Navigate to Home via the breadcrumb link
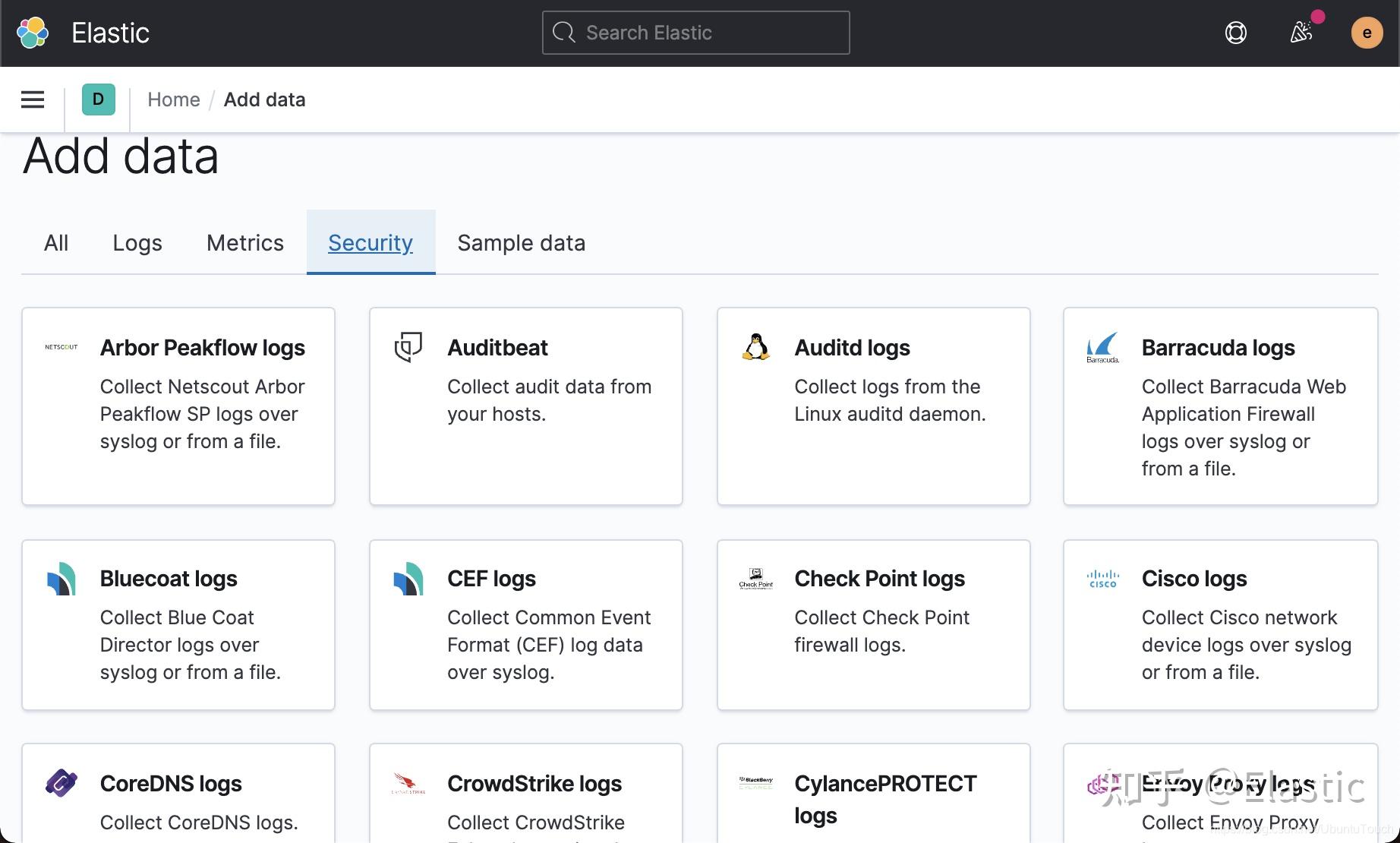The image size is (1400, 843). (x=173, y=99)
